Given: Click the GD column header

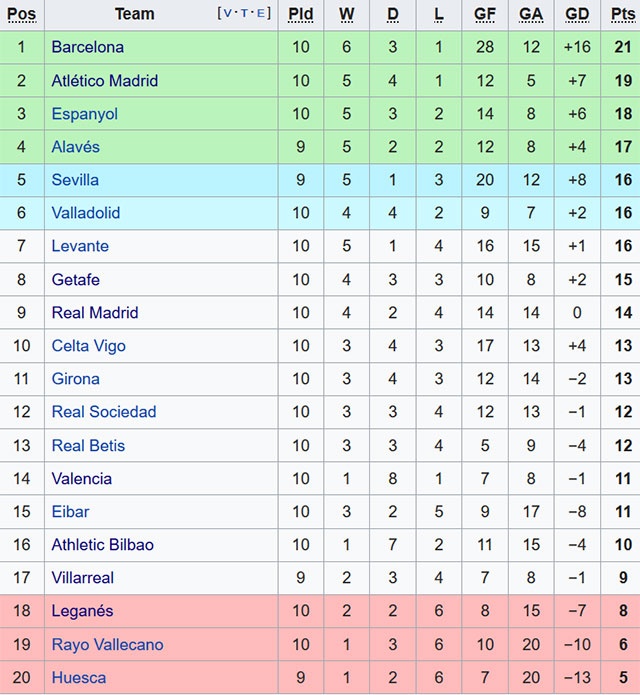Looking at the screenshot, I should pos(577,14).
